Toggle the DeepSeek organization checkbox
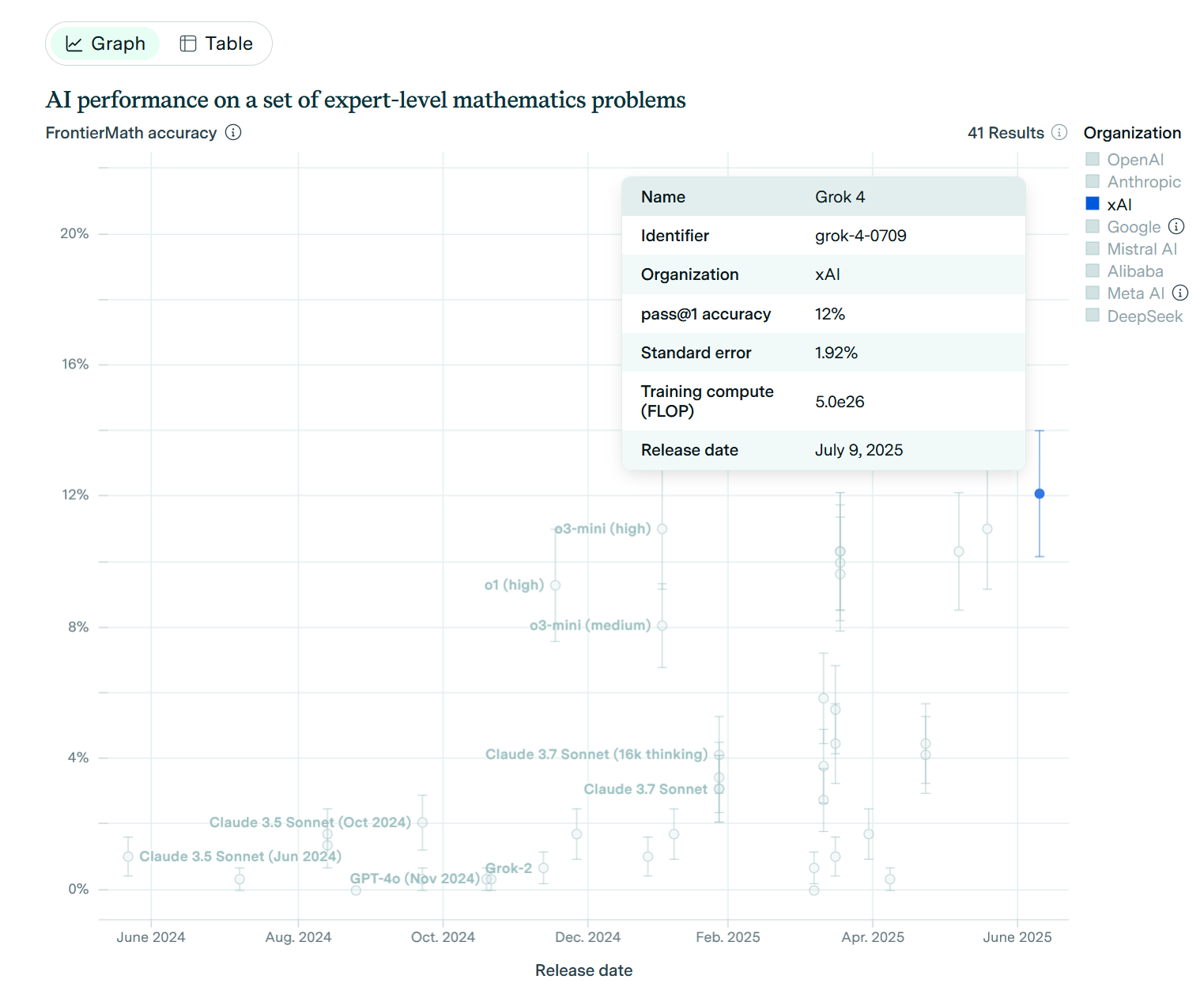Screen dimensions: 1204x987 click(1093, 316)
